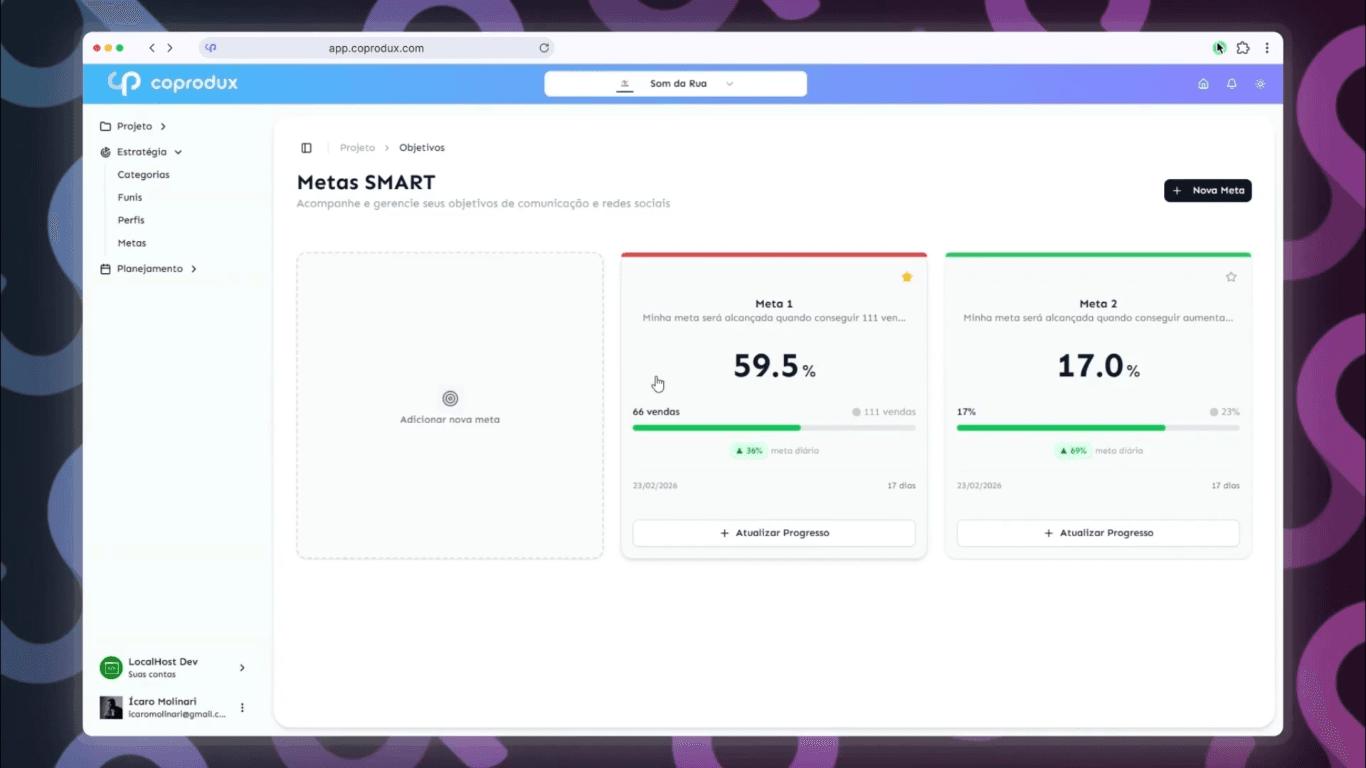Click the LocalHost Dev green account icon

tap(111, 668)
